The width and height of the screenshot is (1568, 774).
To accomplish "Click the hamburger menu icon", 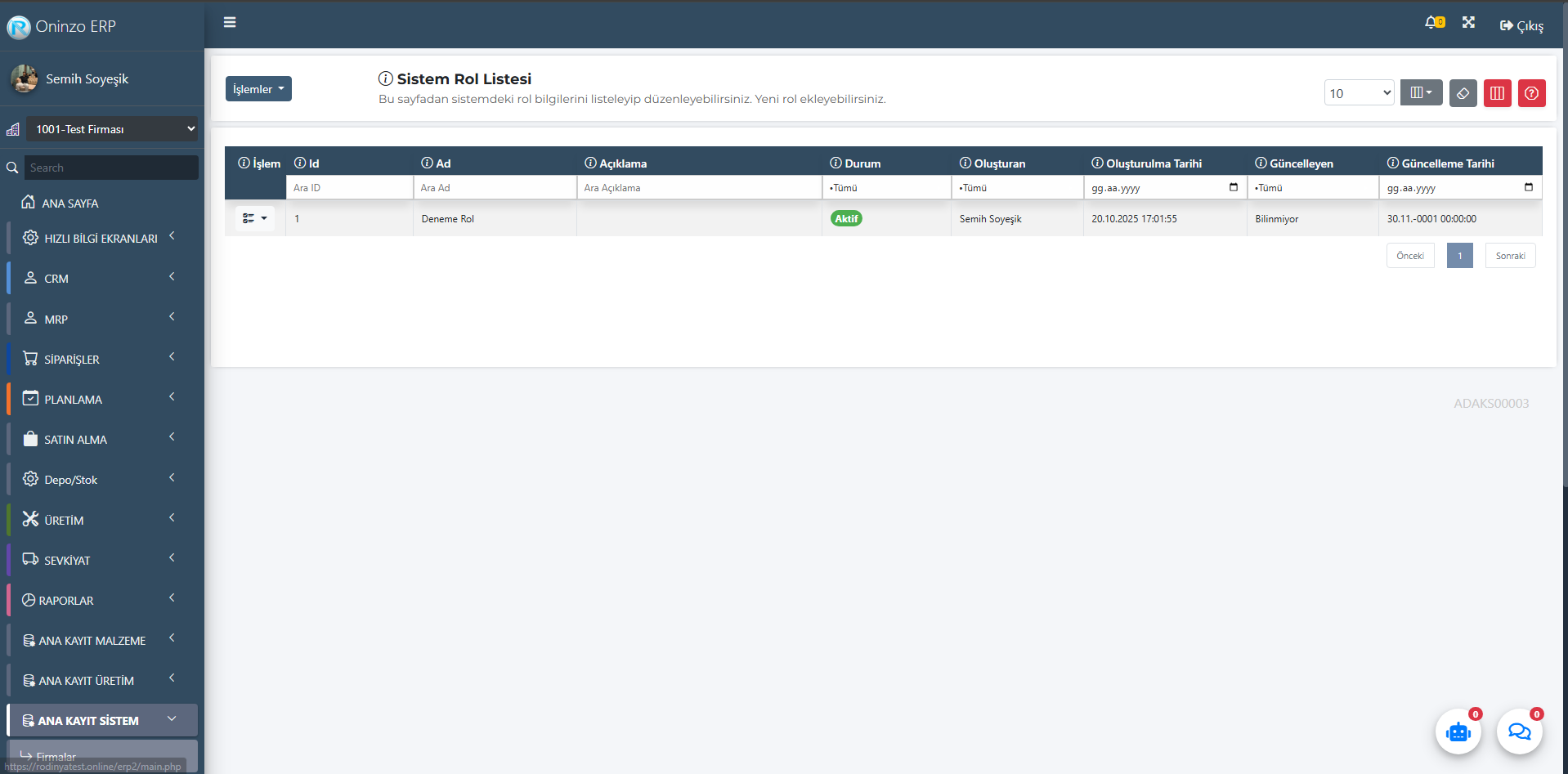I will coord(230,22).
